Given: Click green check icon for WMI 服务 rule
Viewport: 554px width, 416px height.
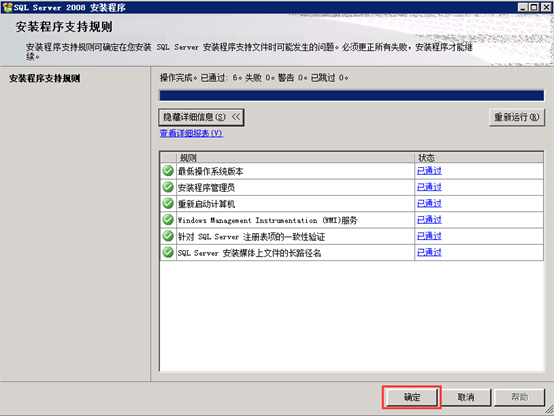Looking at the screenshot, I should click(168, 219).
